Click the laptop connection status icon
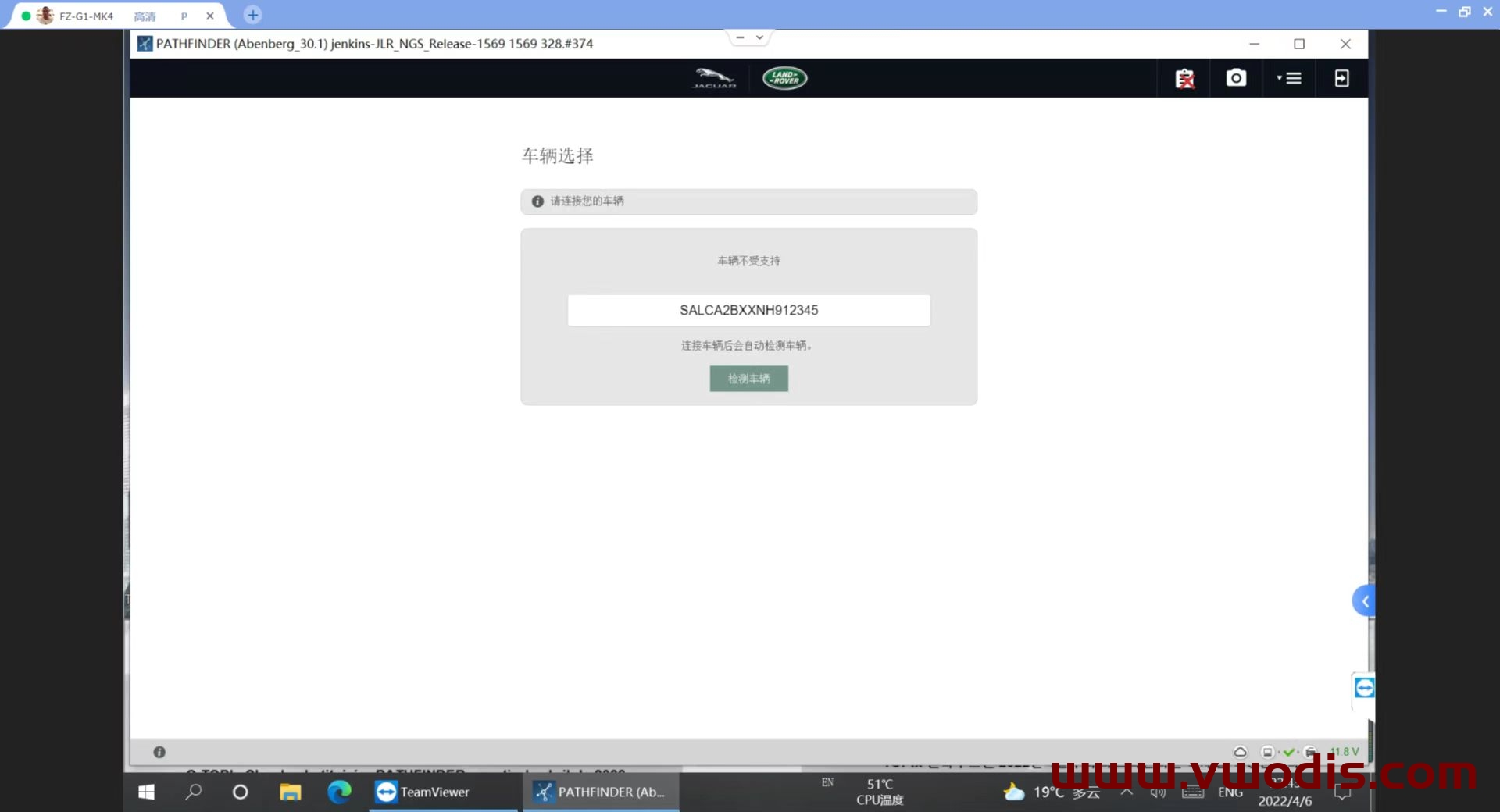 [x=1267, y=752]
